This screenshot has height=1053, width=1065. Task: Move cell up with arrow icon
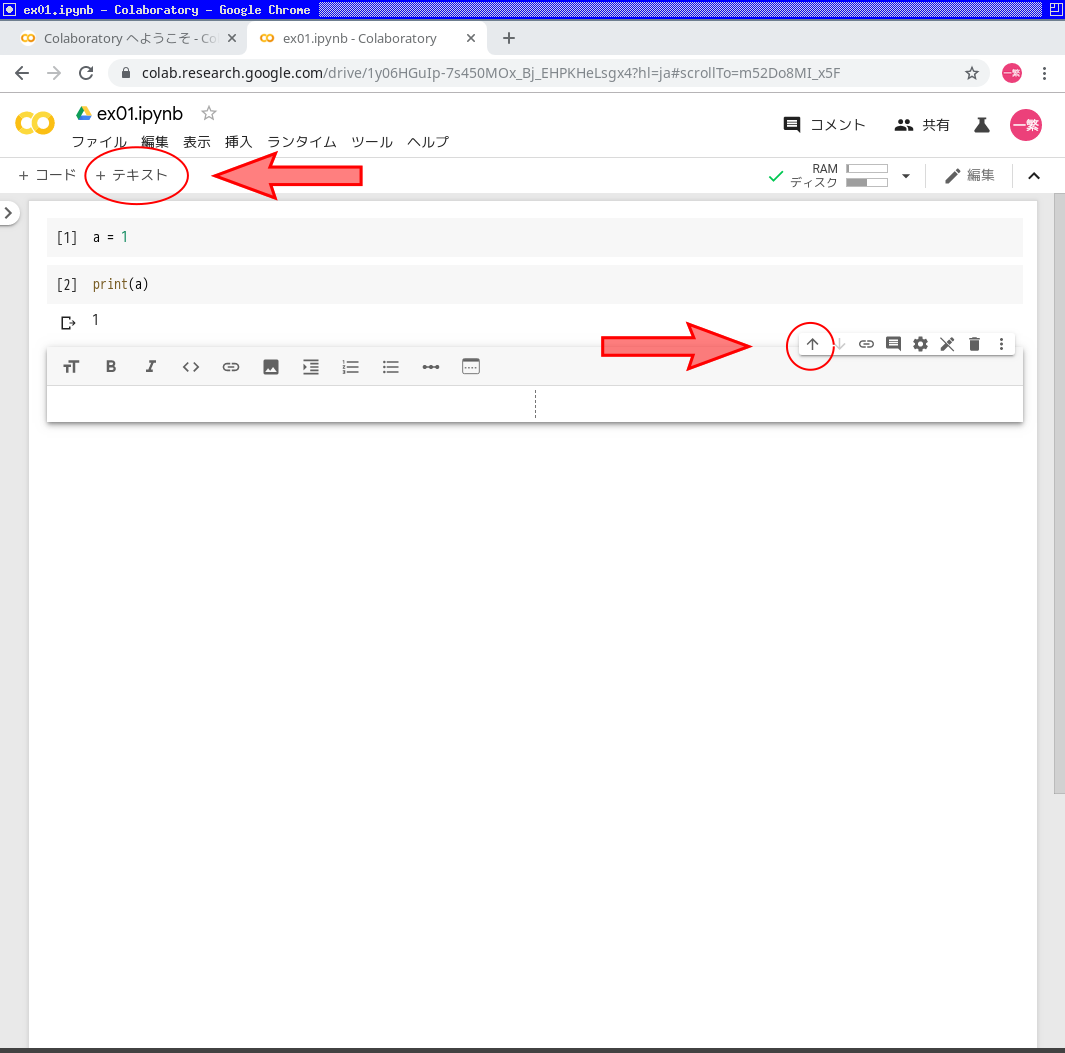(812, 344)
